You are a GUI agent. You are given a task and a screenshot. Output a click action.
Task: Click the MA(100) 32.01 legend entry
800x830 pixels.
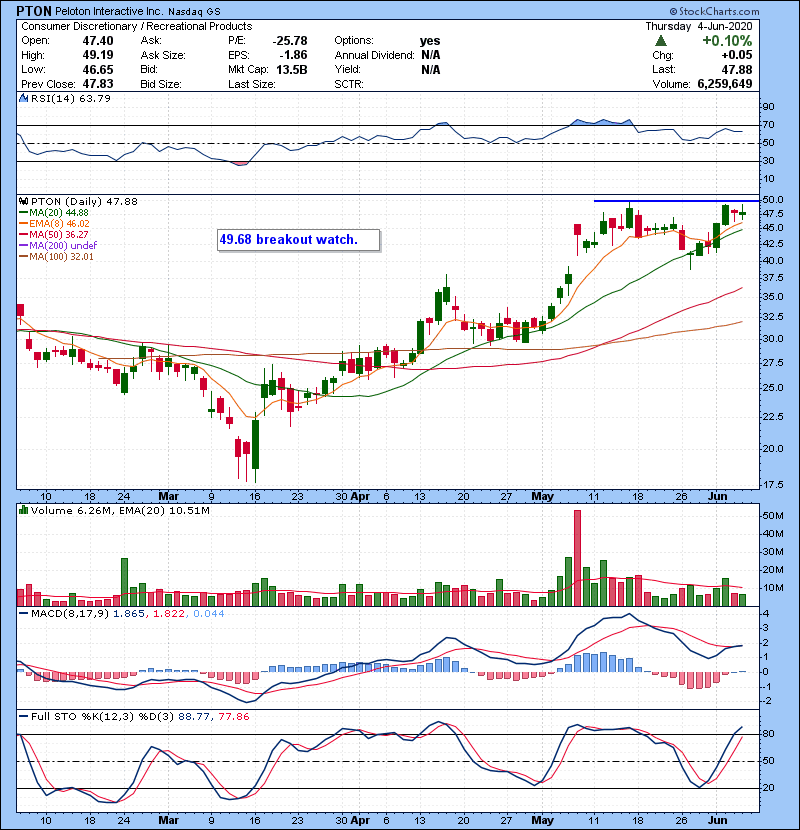point(56,257)
